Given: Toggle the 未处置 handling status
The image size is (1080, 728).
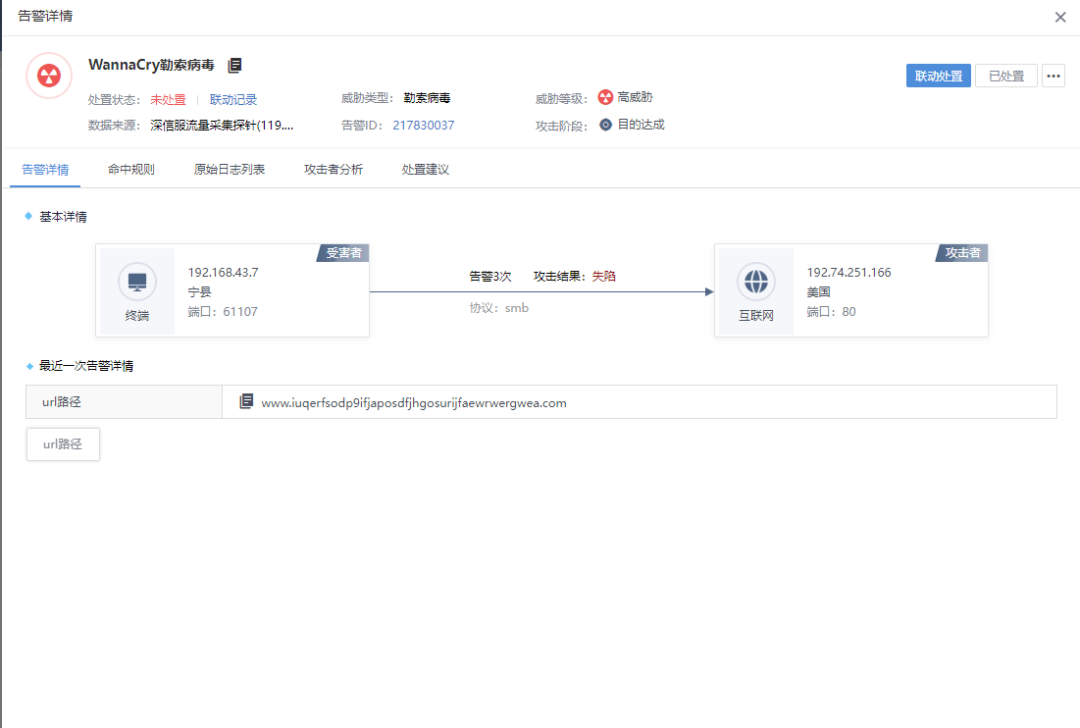Looking at the screenshot, I should (x=167, y=99).
